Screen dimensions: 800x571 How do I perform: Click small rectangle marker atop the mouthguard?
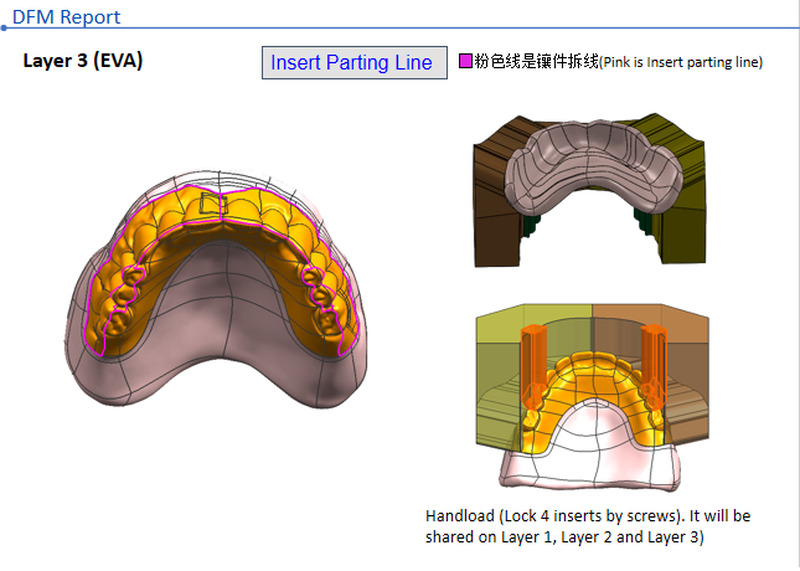click(212, 204)
